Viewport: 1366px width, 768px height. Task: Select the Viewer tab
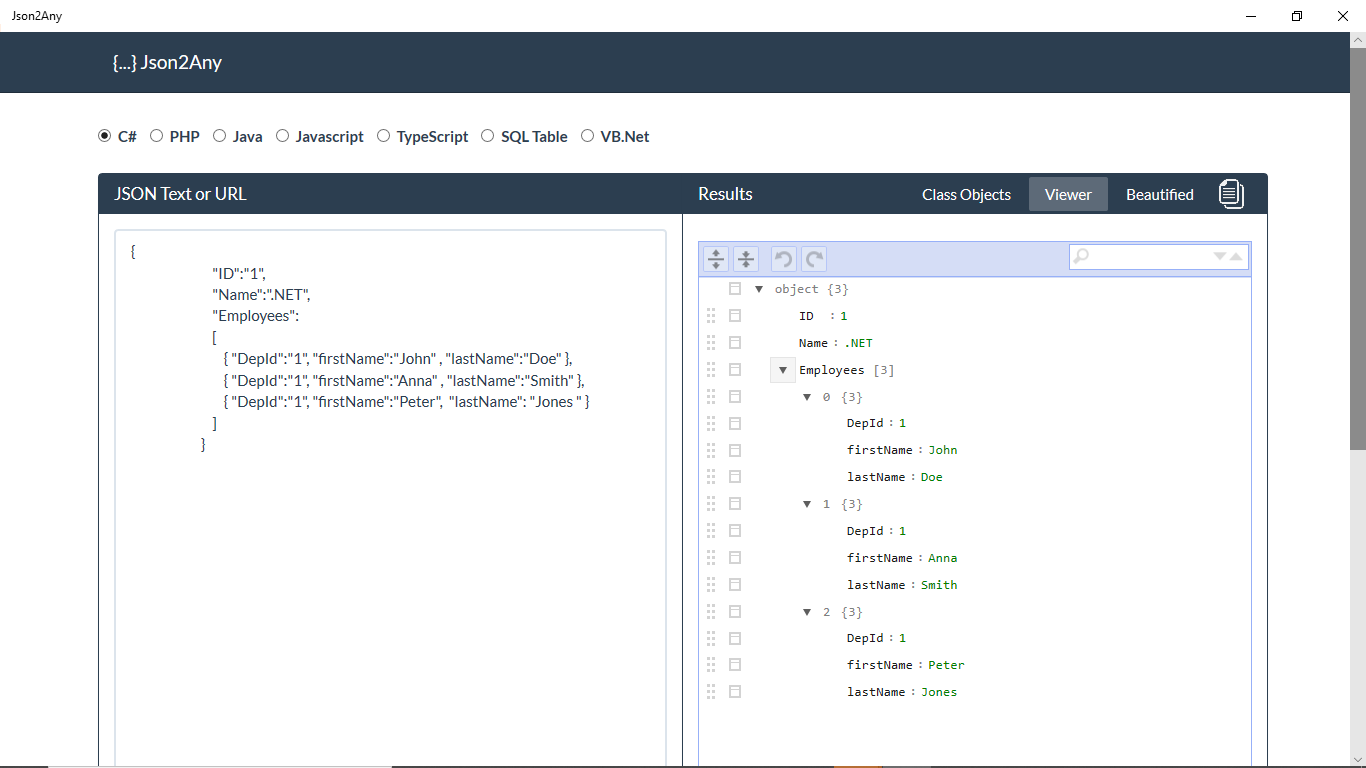pos(1068,194)
